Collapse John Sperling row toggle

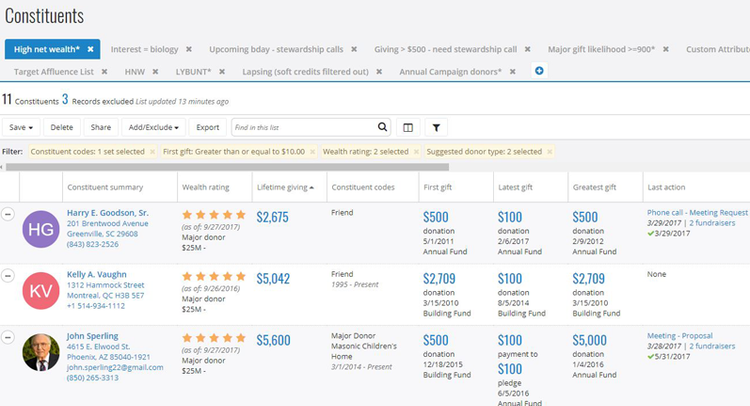pos(8,337)
